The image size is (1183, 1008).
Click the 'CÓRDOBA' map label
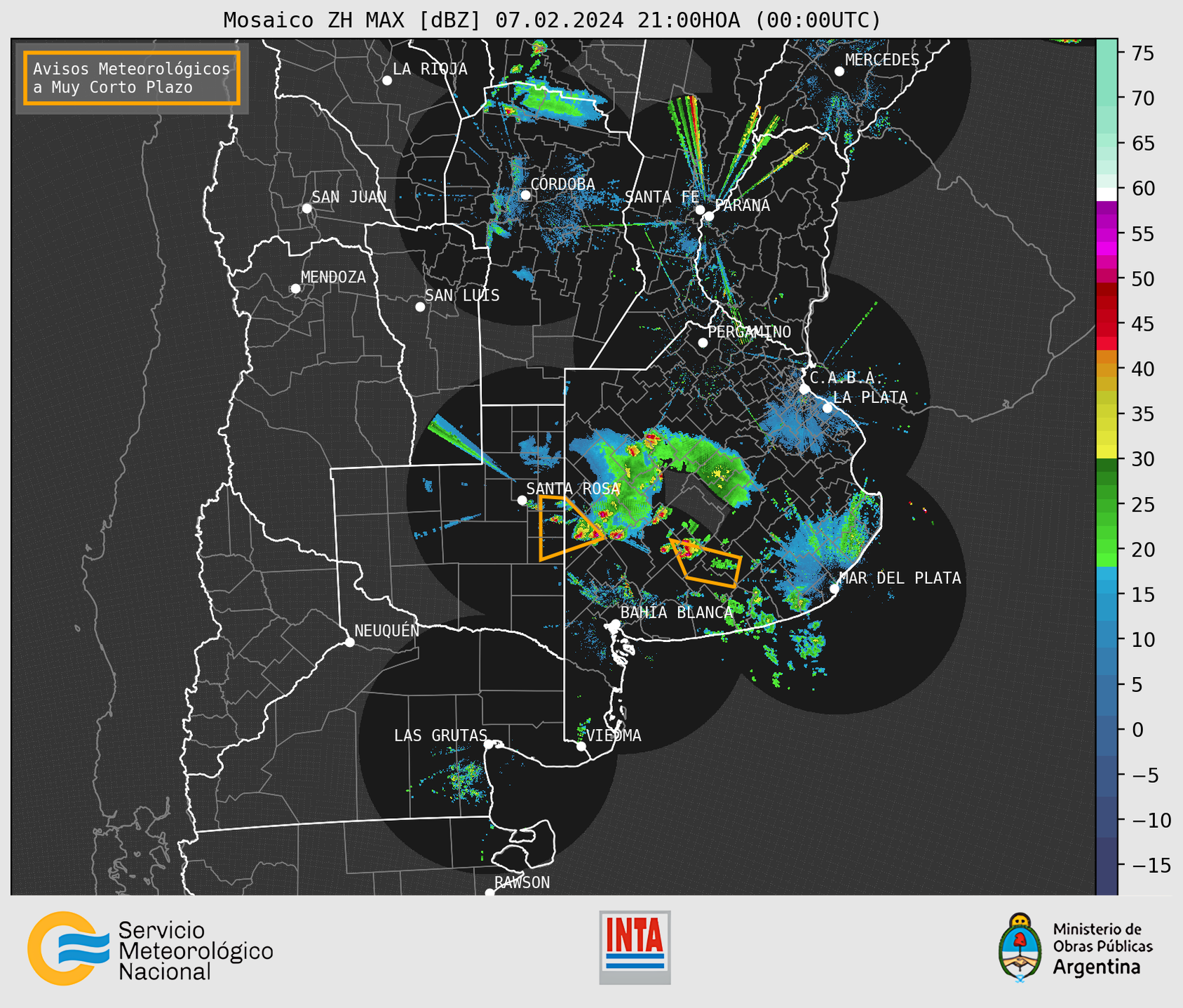click(x=563, y=184)
